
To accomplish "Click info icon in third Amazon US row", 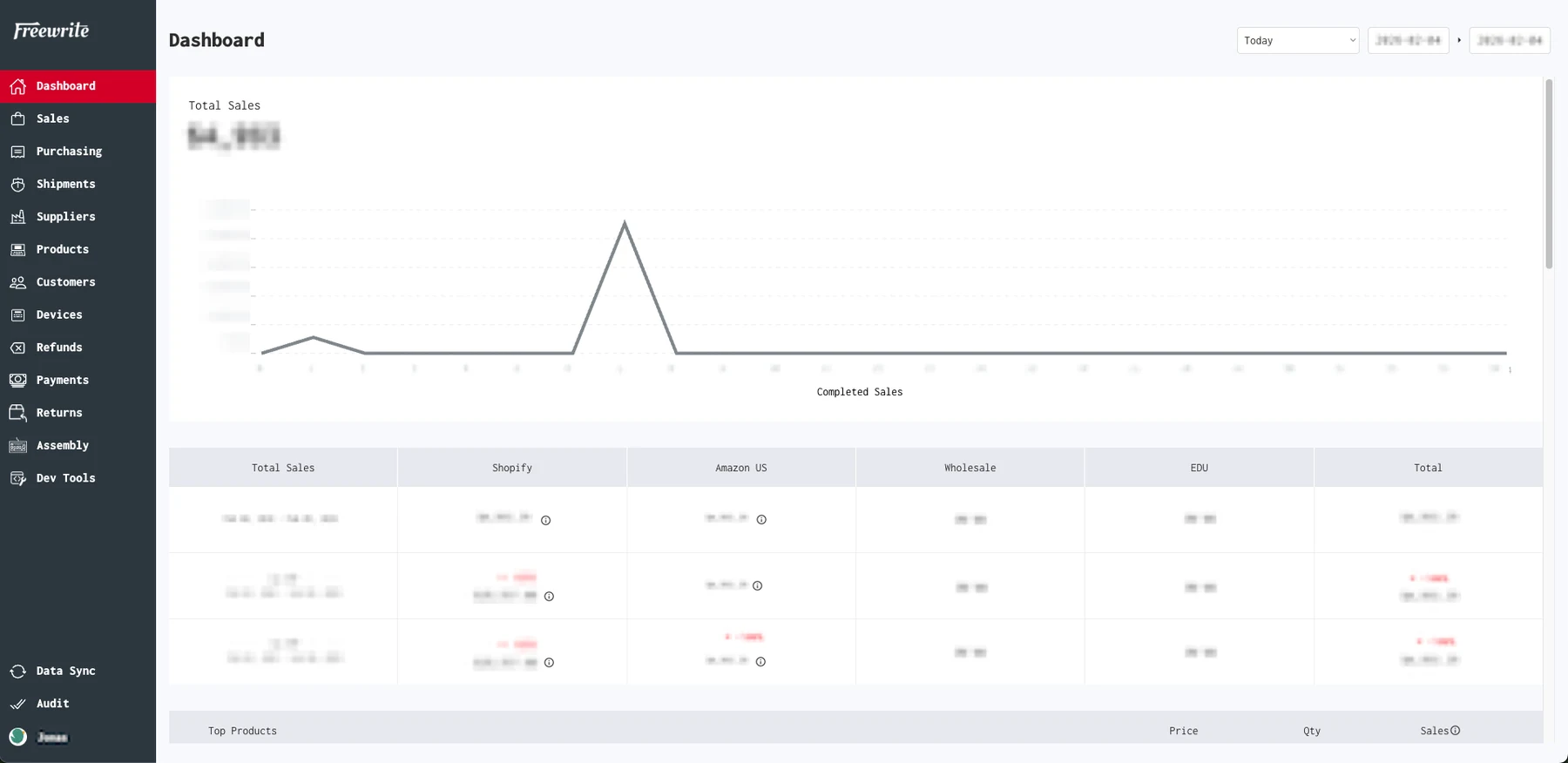I will [760, 661].
